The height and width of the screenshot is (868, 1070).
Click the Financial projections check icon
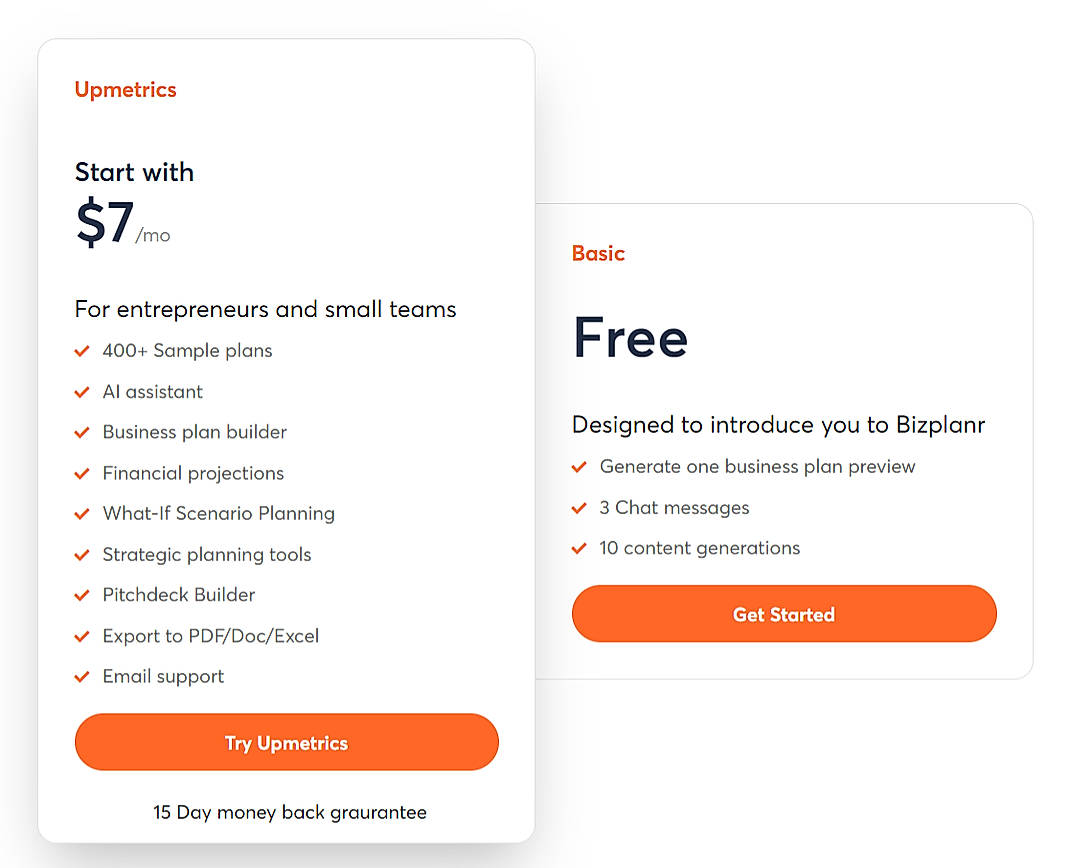point(82,473)
